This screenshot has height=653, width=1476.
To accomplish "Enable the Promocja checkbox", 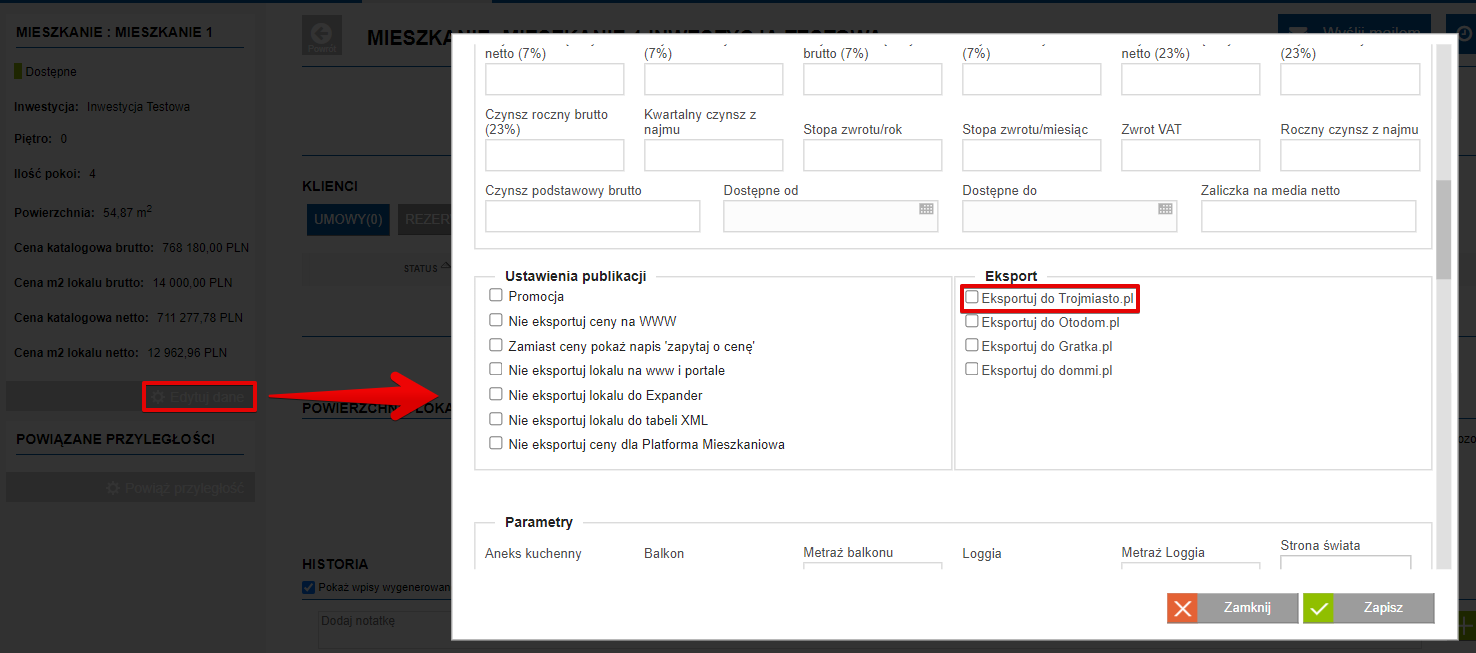I will [495, 295].
